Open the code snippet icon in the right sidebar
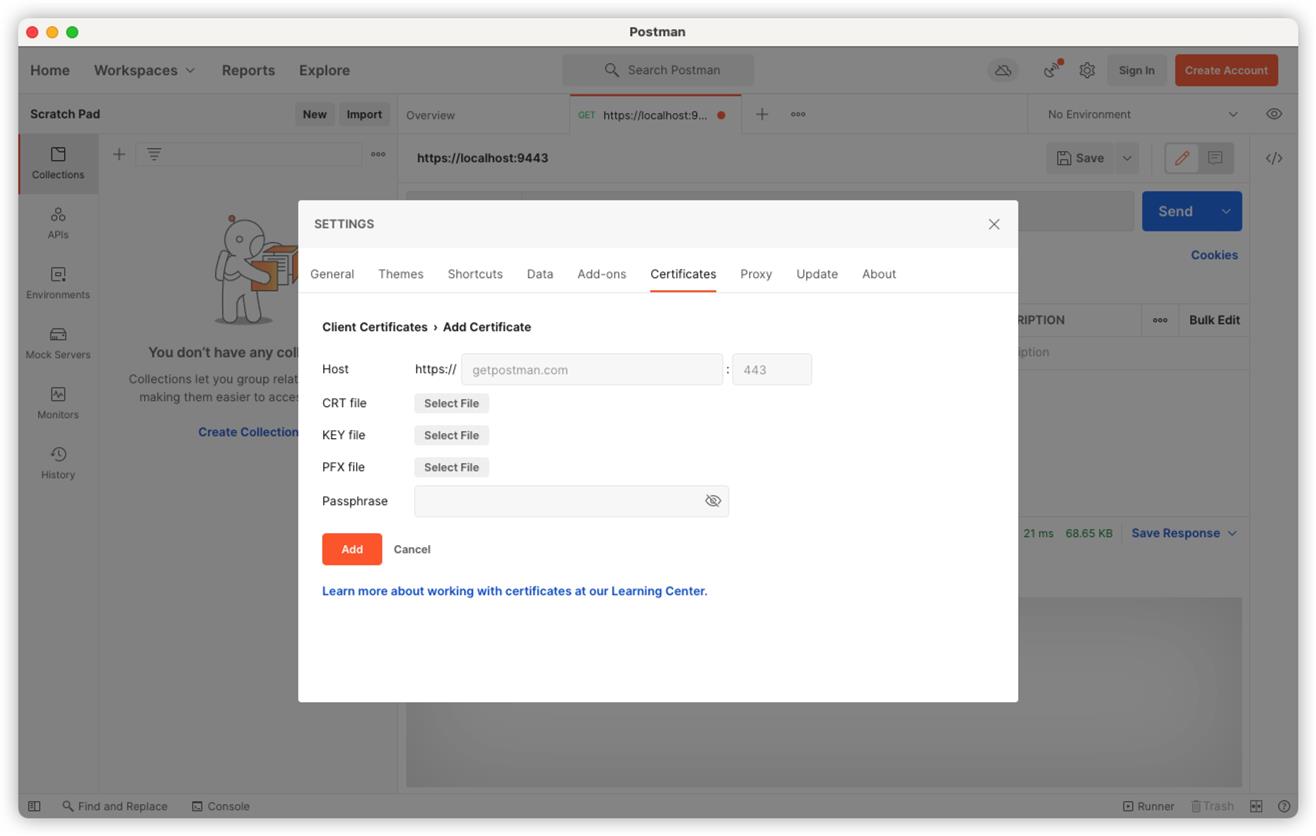The image size is (1316, 836). click(1274, 158)
